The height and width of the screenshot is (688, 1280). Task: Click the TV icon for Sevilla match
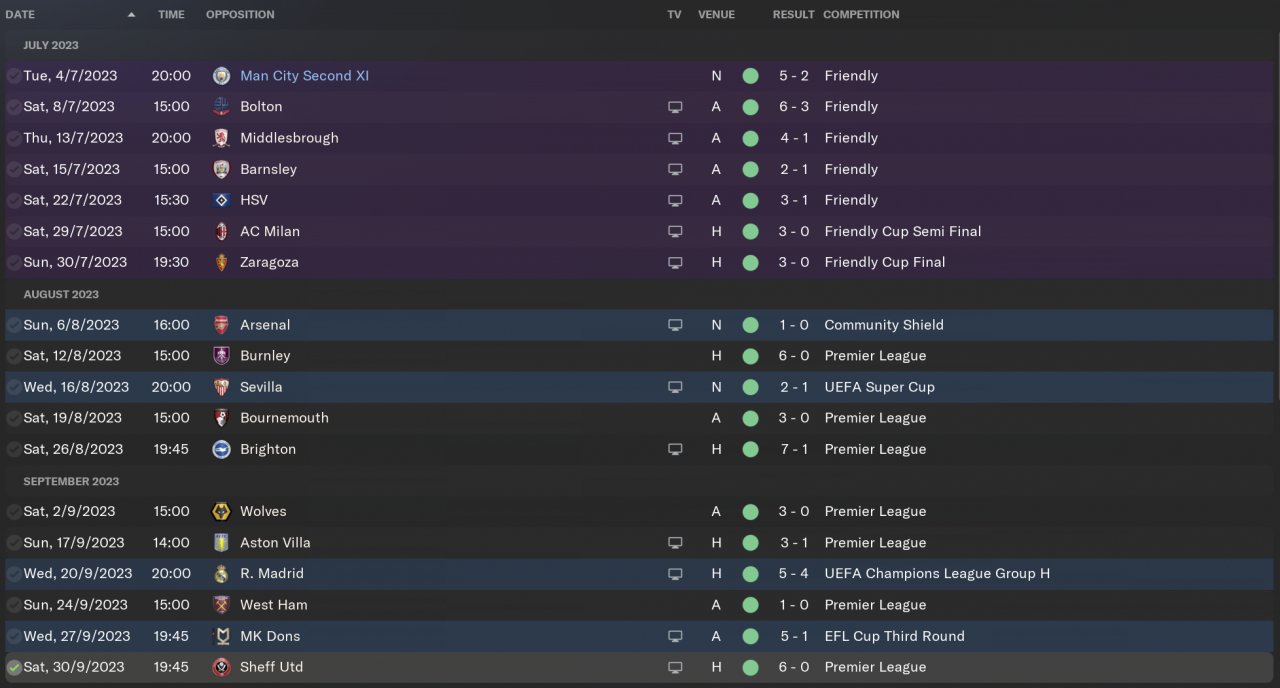[x=675, y=387]
